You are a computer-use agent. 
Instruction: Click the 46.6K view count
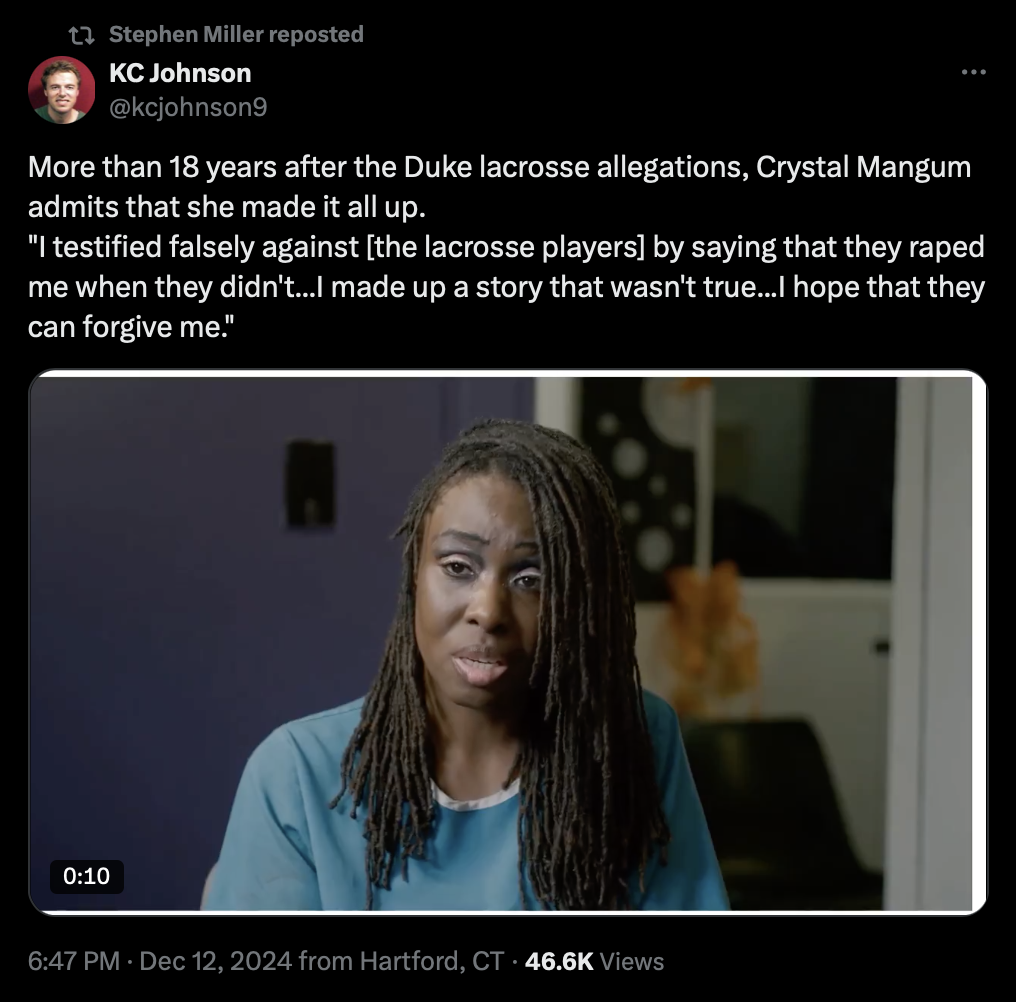pyautogui.click(x=559, y=961)
